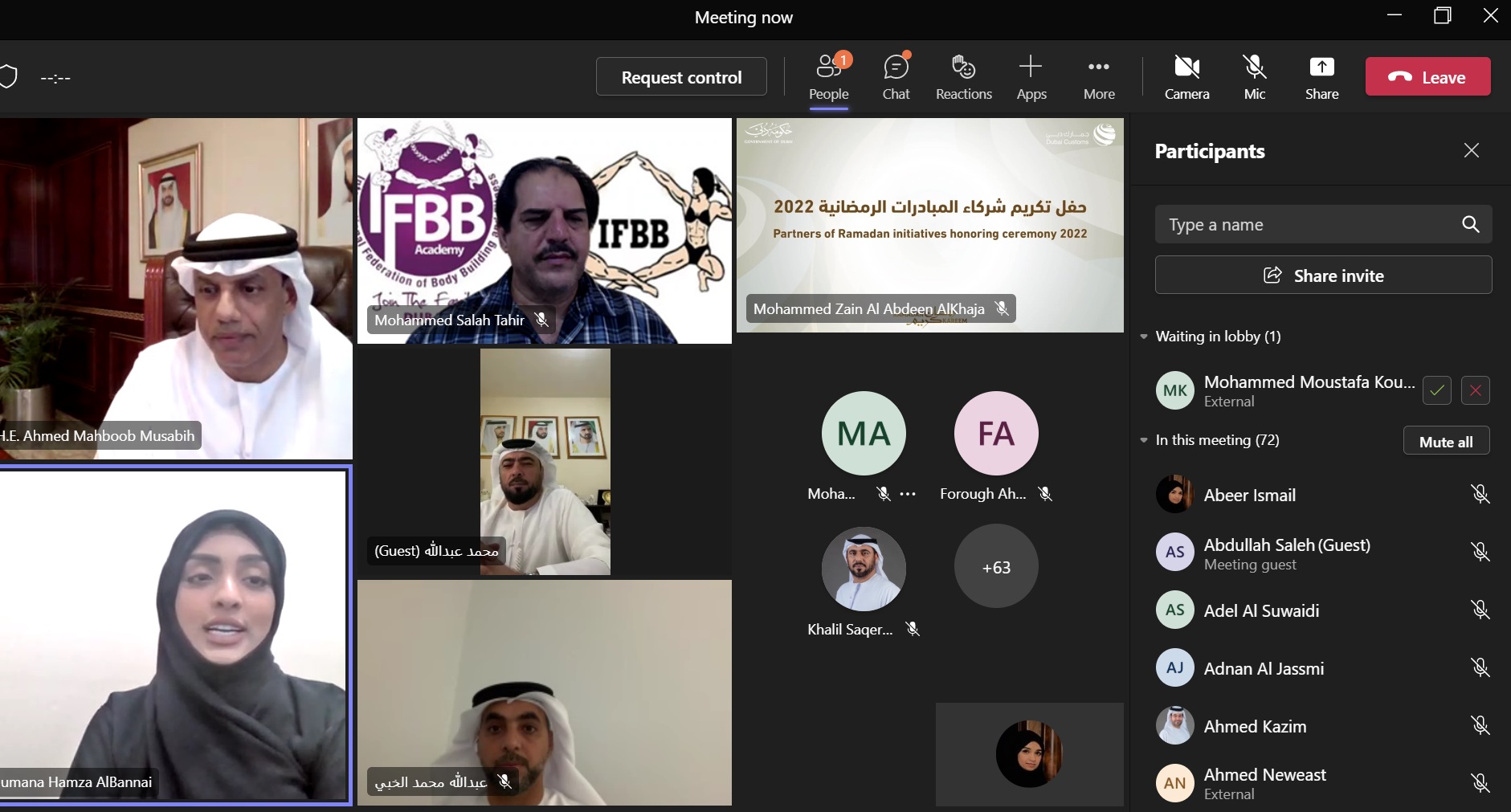Admit Mohammed Moustafa from lobby
This screenshot has width=1511, height=812.
click(x=1437, y=390)
